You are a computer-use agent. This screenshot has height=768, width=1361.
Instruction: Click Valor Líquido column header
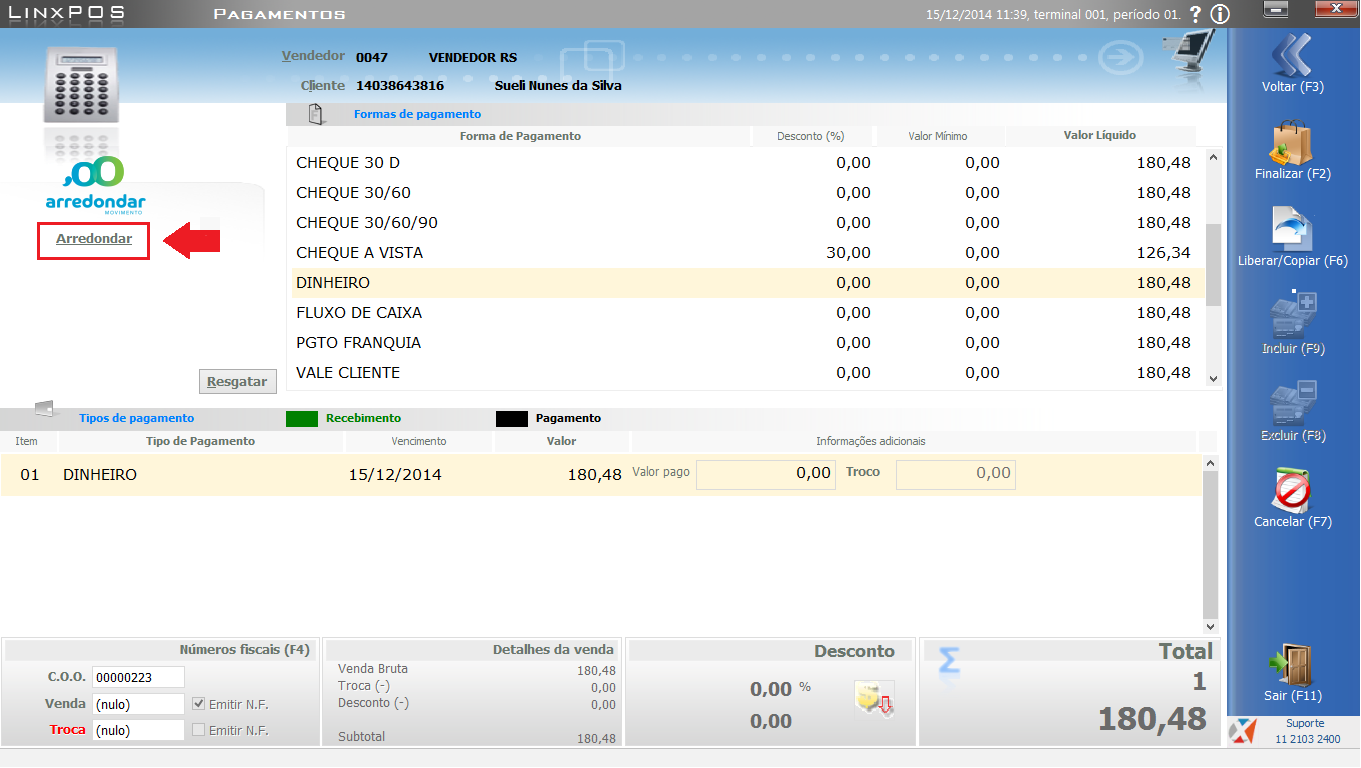point(1100,136)
